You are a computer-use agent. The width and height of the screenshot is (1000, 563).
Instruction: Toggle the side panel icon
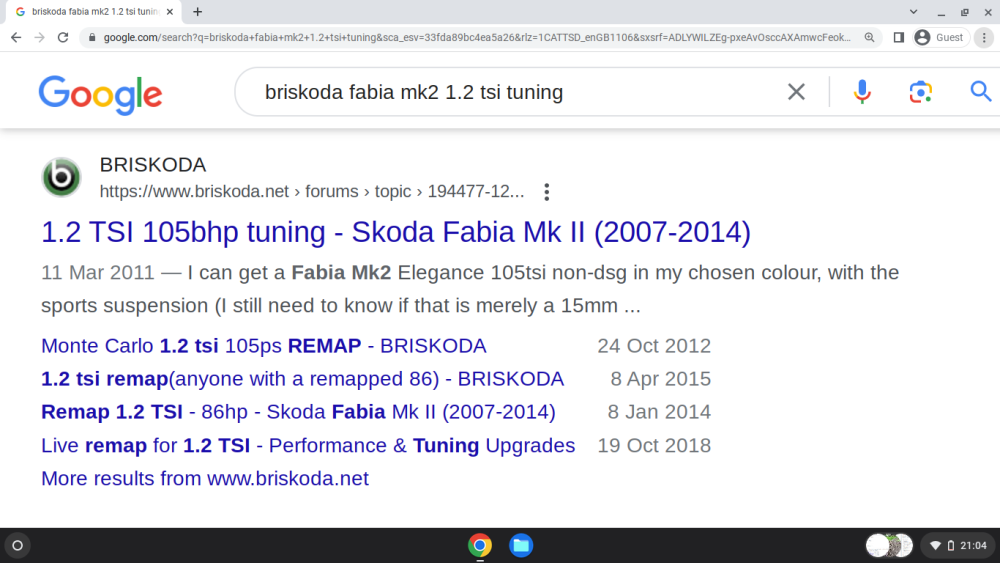899,38
